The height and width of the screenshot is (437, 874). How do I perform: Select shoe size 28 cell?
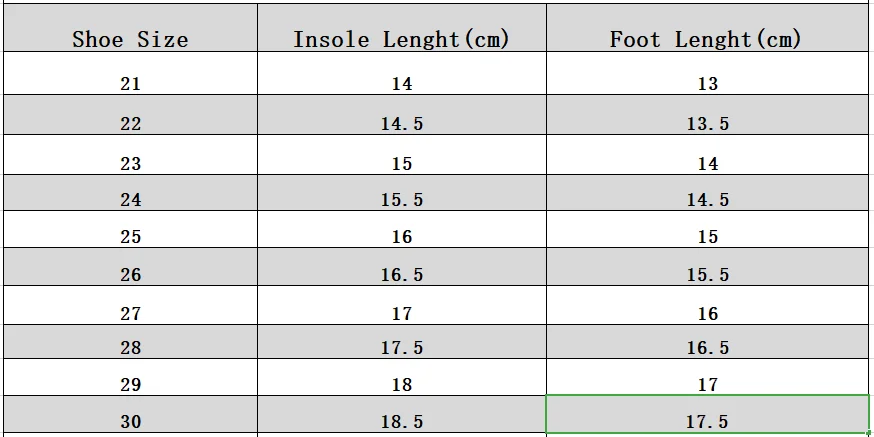[x=130, y=348]
